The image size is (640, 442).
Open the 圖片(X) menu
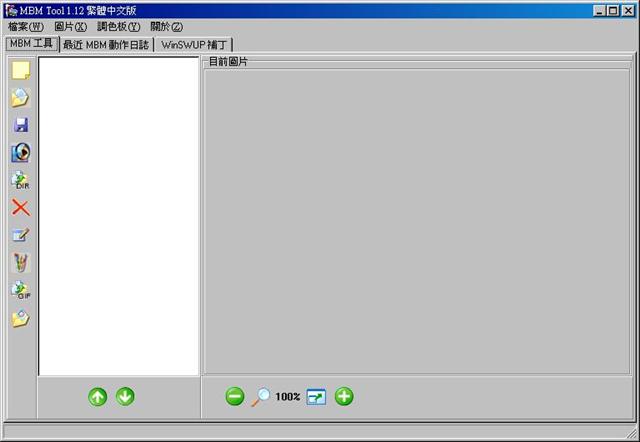71,27
